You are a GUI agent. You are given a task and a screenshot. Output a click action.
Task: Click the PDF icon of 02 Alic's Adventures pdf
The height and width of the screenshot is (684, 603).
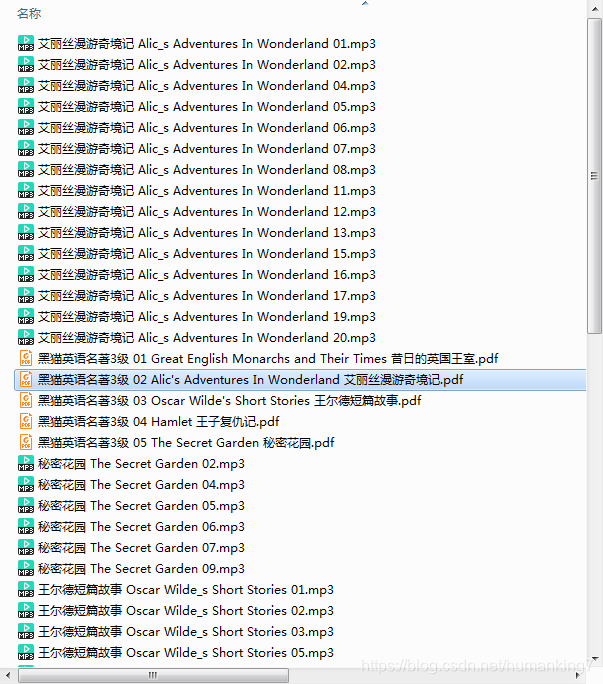(x=26, y=380)
